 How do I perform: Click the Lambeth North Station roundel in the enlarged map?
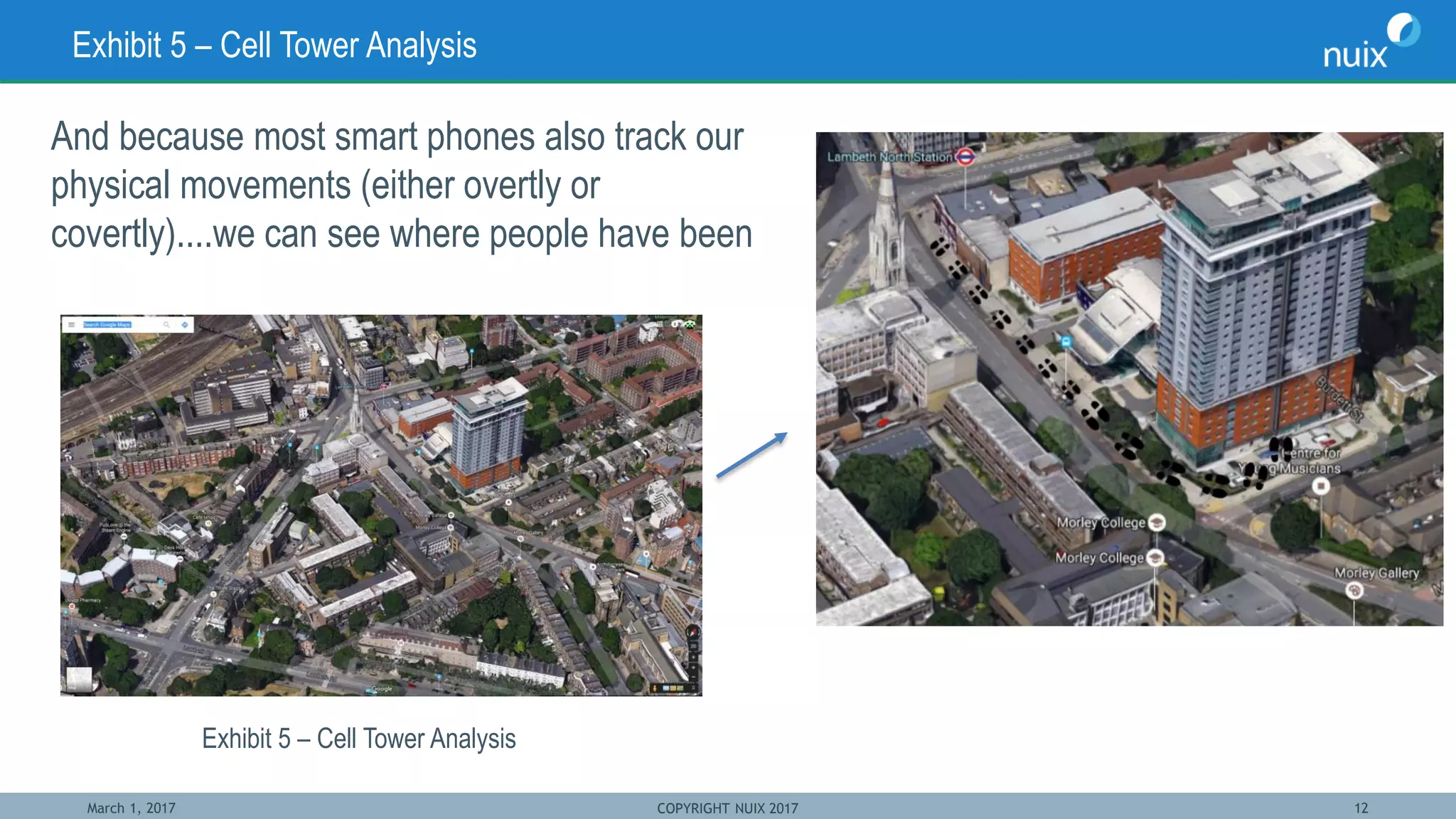[x=965, y=156]
